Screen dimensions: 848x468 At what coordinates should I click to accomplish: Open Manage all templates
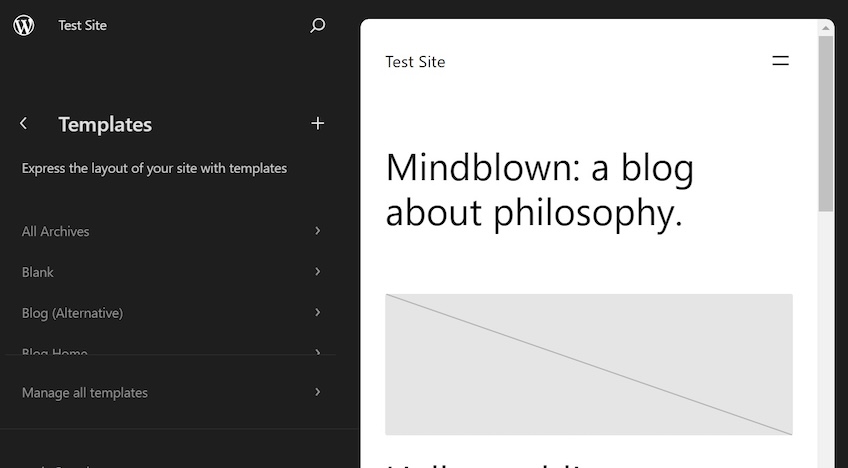point(171,392)
